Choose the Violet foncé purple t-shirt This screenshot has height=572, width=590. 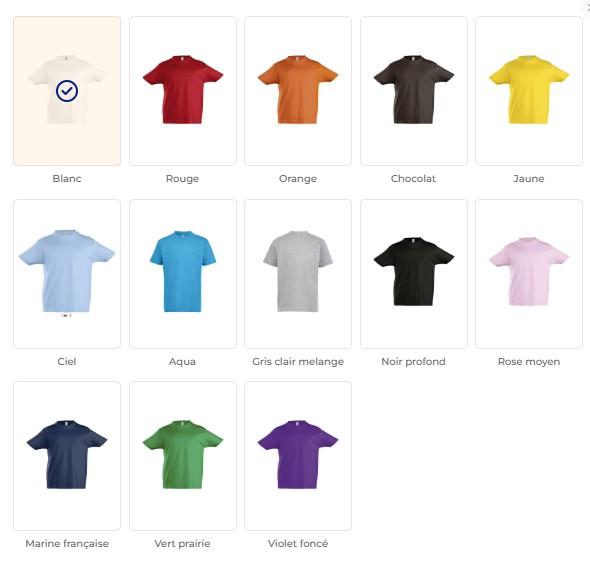(x=298, y=456)
